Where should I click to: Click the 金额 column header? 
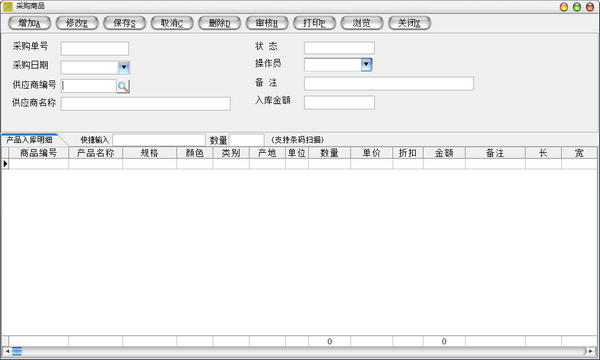[x=444, y=153]
